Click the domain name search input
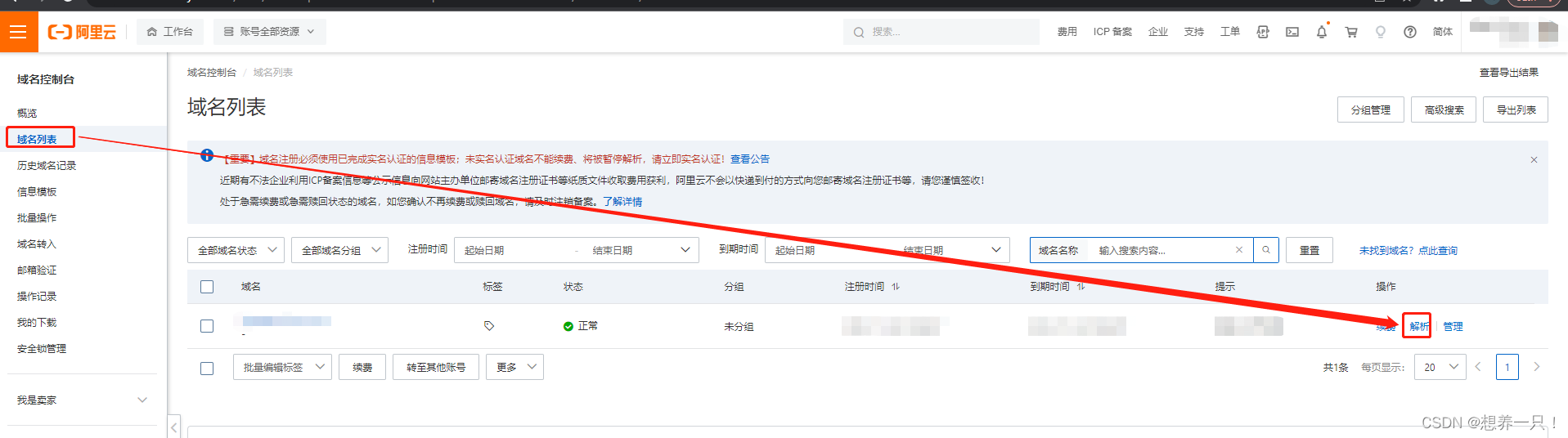The width and height of the screenshot is (1568, 438). [x=1161, y=250]
